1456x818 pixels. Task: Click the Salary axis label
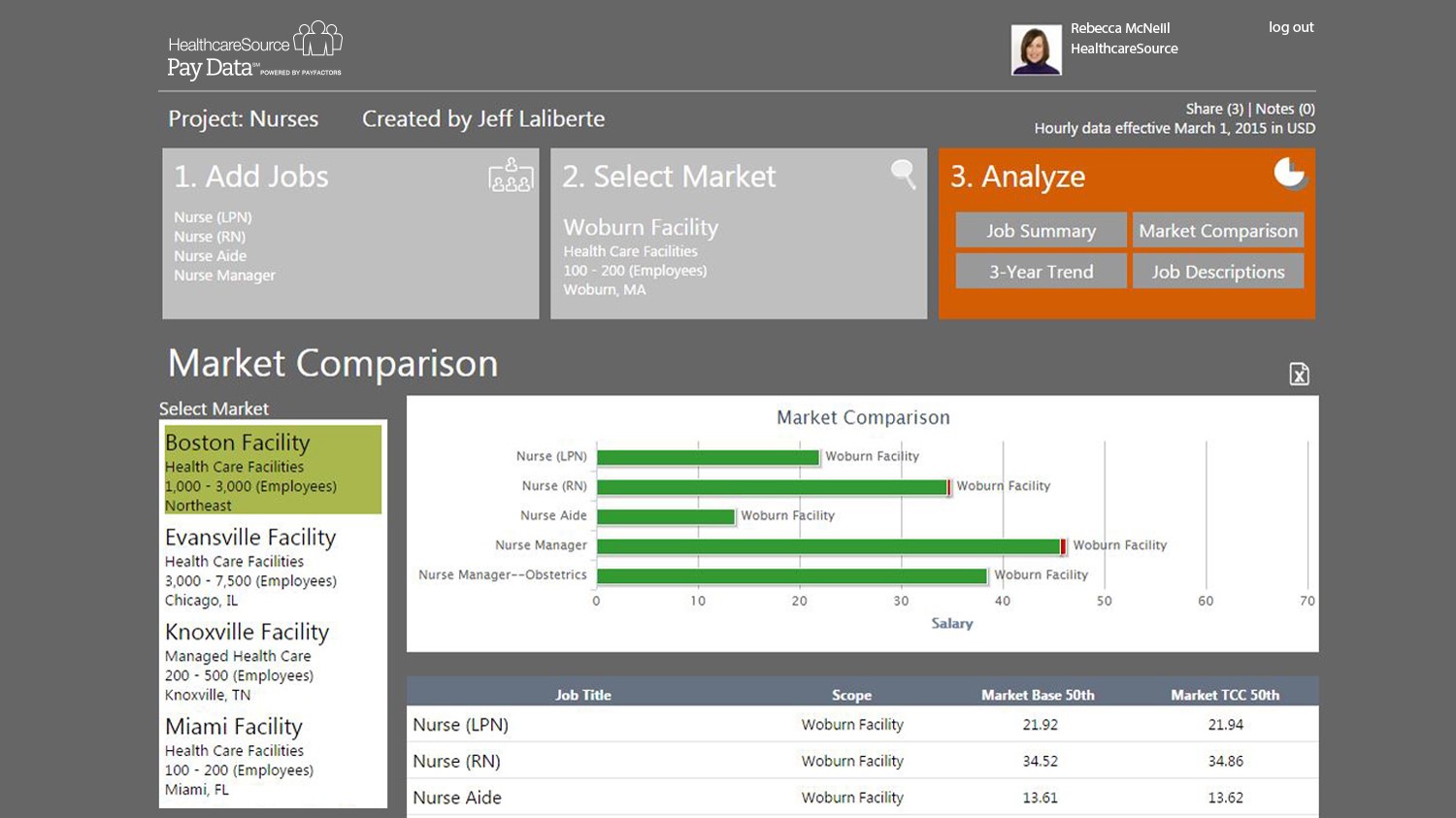click(x=952, y=624)
